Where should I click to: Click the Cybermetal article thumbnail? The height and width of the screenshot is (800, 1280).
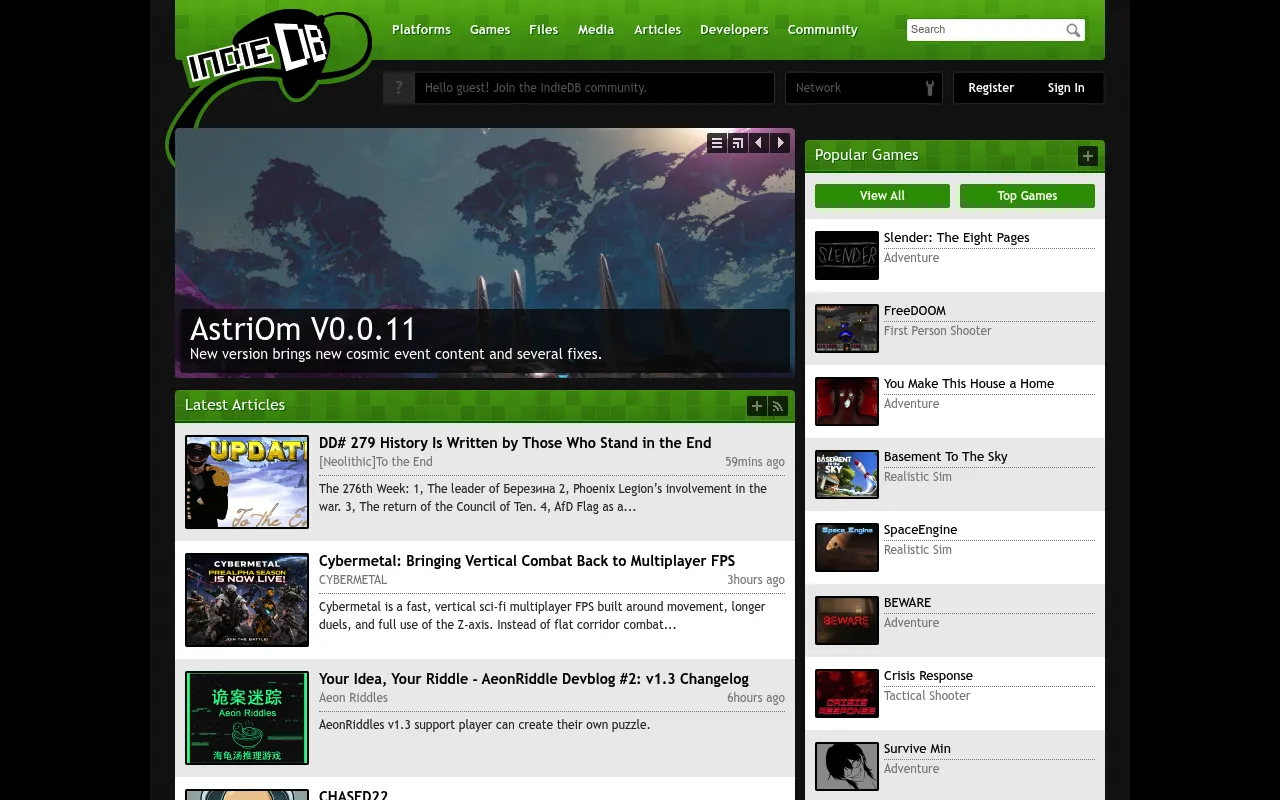[247, 600]
